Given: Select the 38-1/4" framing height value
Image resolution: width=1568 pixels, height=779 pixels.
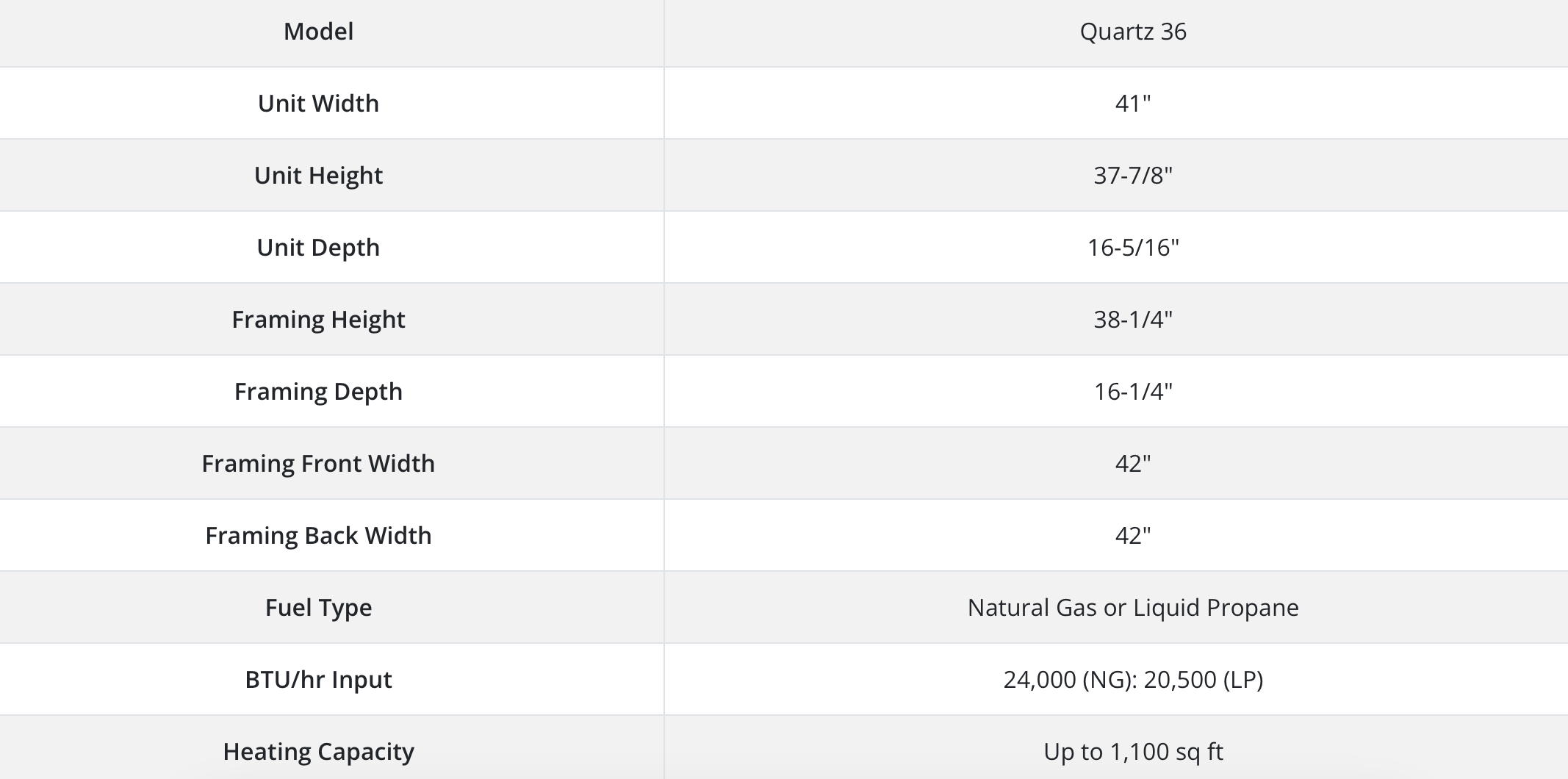Looking at the screenshot, I should 1133,320.
